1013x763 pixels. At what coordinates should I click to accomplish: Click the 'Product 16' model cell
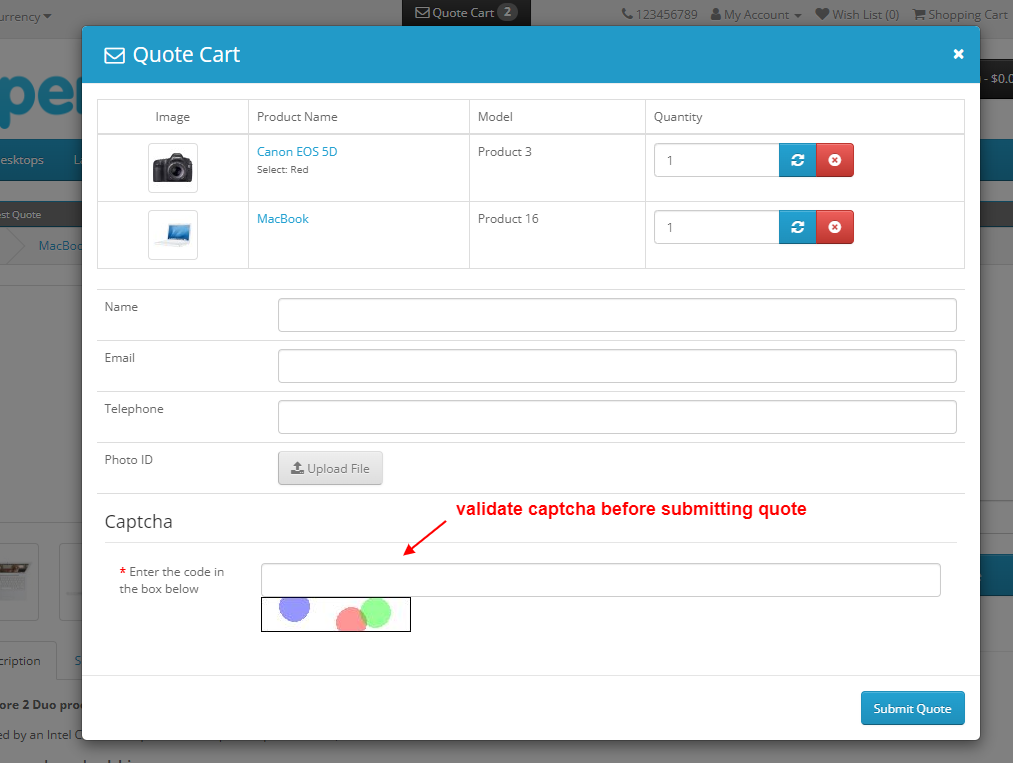coord(508,219)
